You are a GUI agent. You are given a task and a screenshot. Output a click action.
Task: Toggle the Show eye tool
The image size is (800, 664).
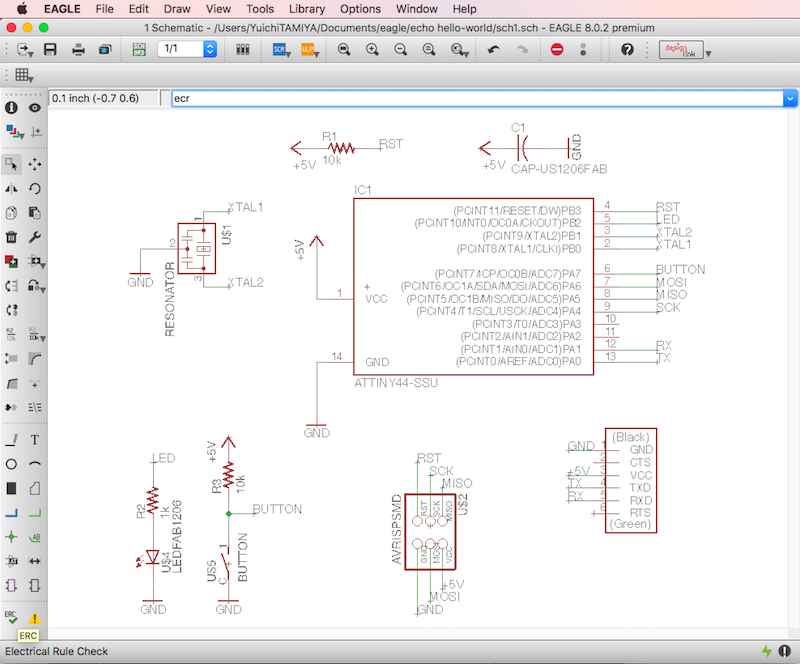pyautogui.click(x=35, y=108)
